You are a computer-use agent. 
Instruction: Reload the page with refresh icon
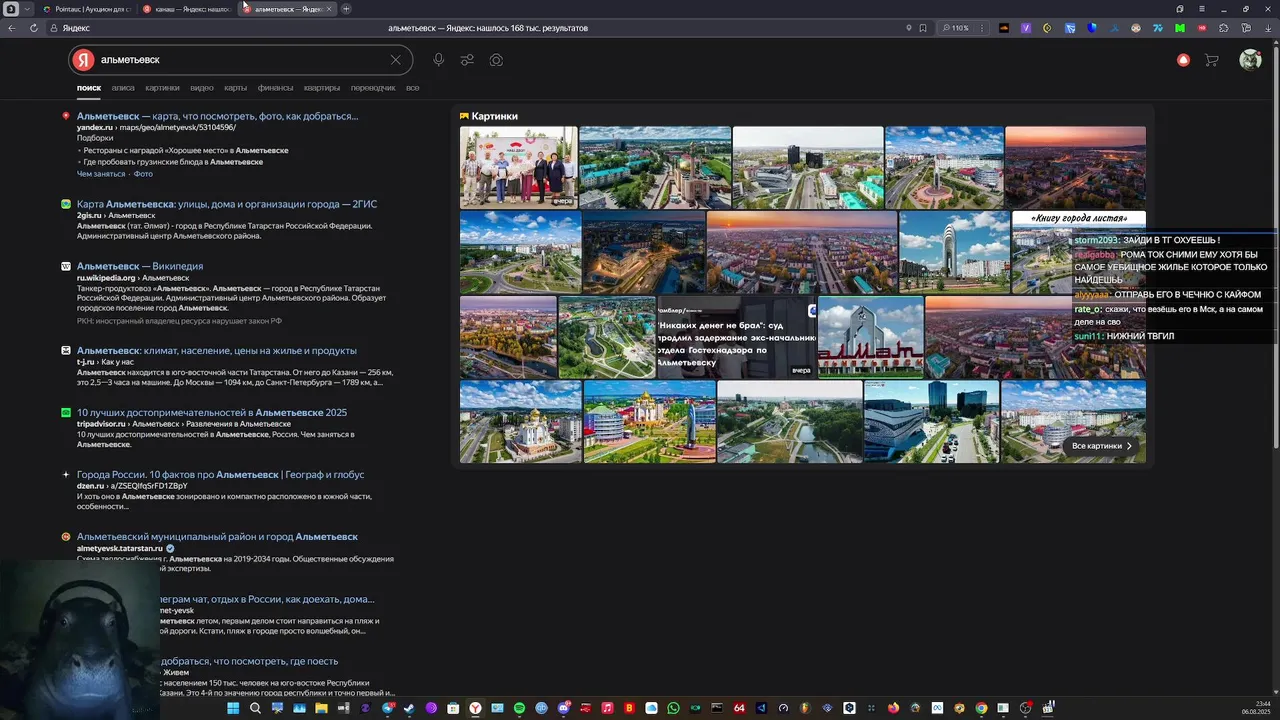[34, 28]
